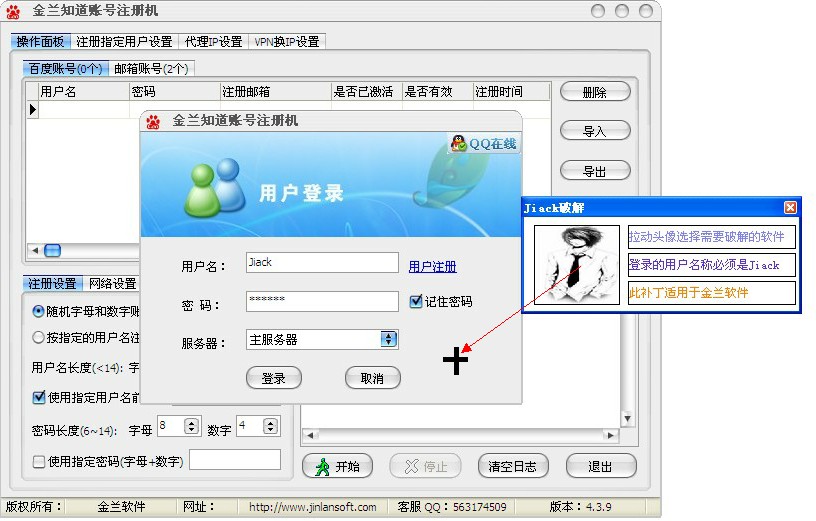Open the 用户注册 link

click(x=432, y=267)
